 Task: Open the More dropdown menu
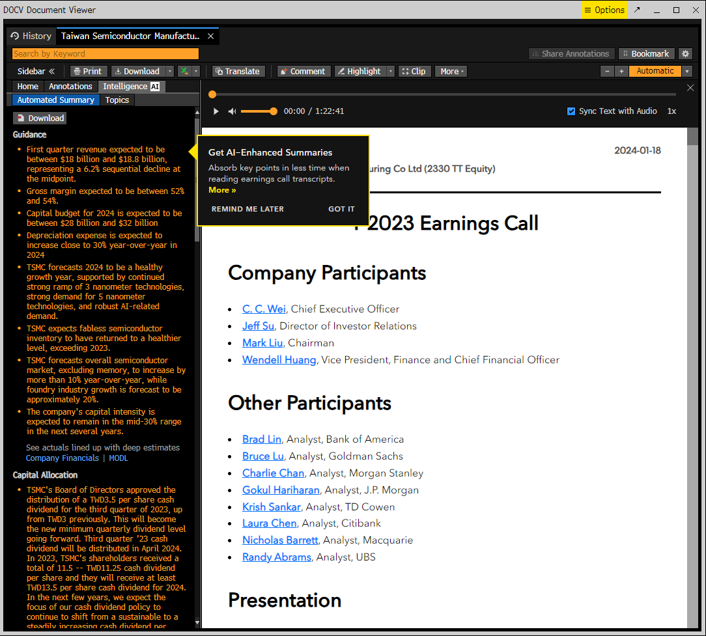452,72
